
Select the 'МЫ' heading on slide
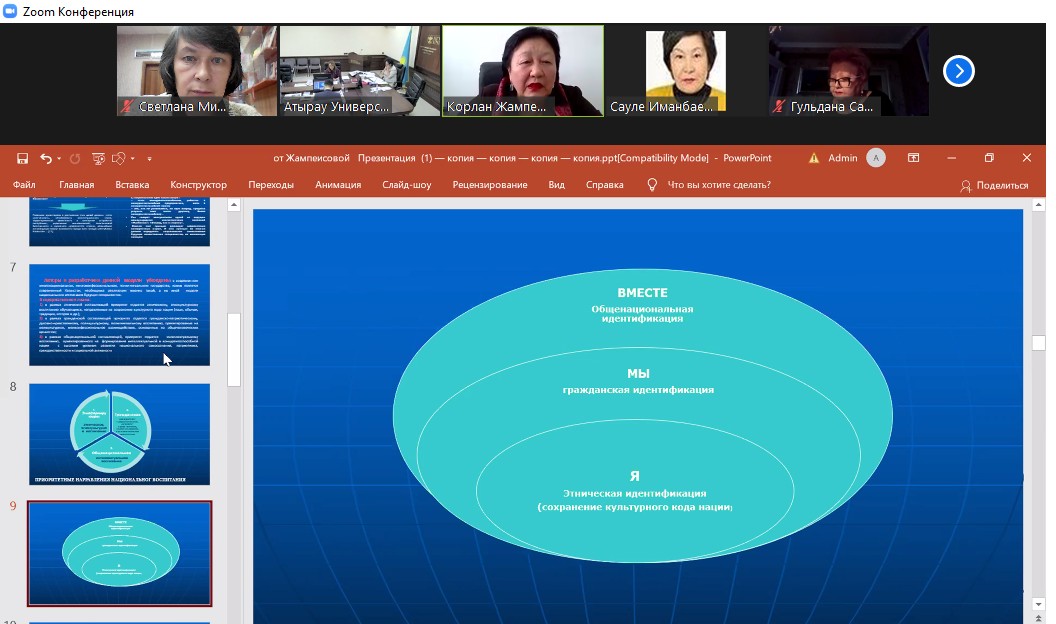coord(638,374)
